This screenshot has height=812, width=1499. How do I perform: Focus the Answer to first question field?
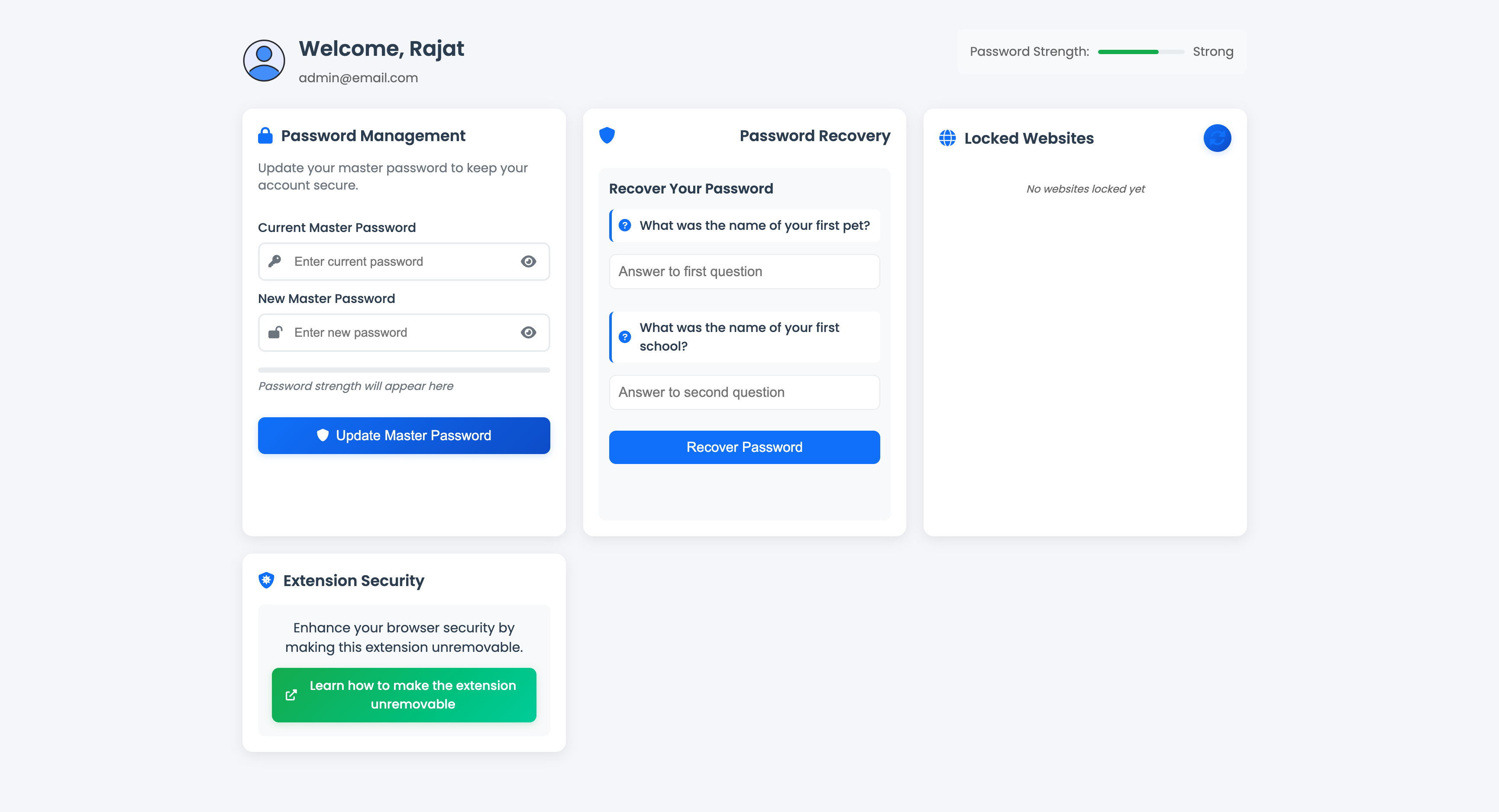744,271
